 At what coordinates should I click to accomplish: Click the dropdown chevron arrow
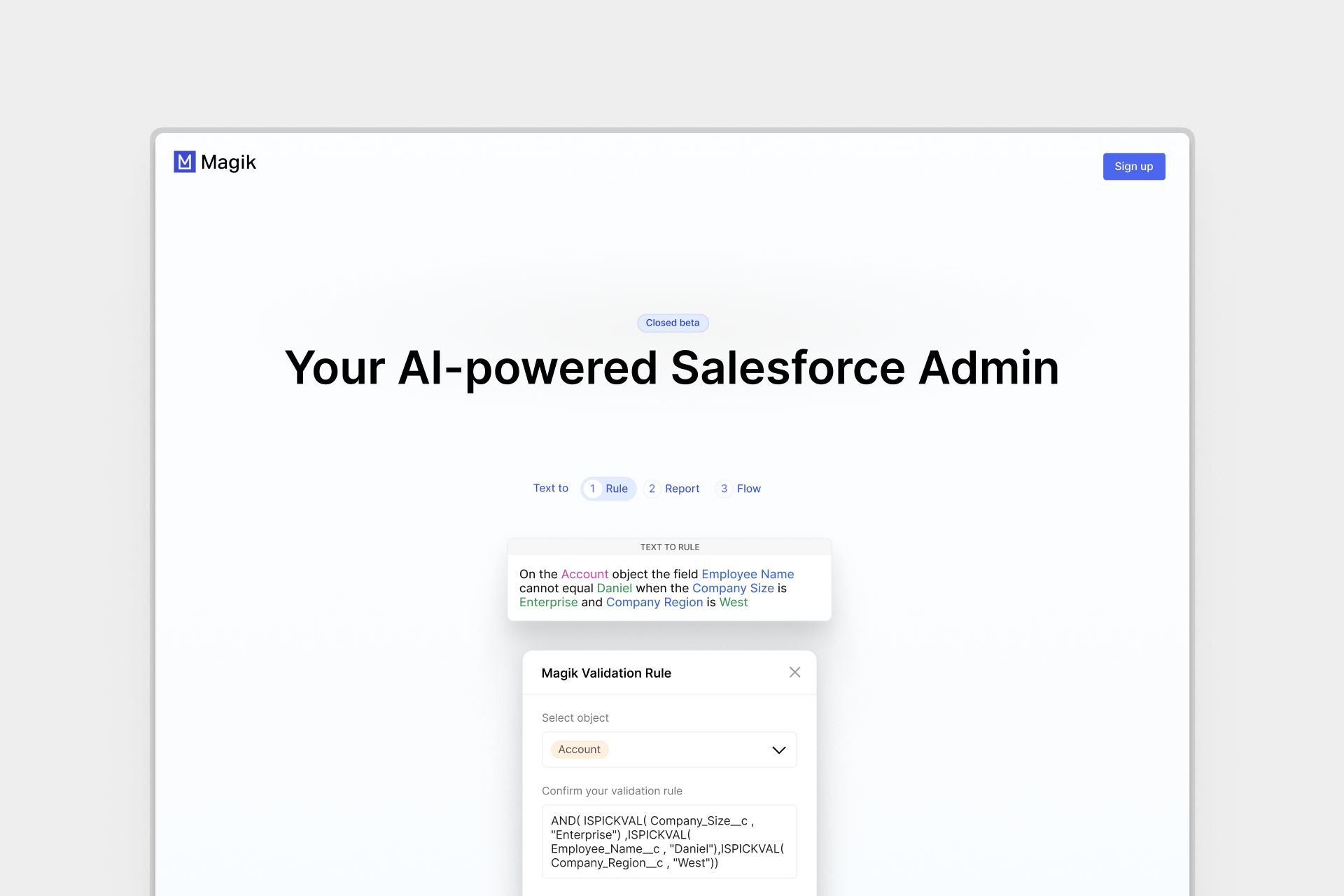coord(779,750)
